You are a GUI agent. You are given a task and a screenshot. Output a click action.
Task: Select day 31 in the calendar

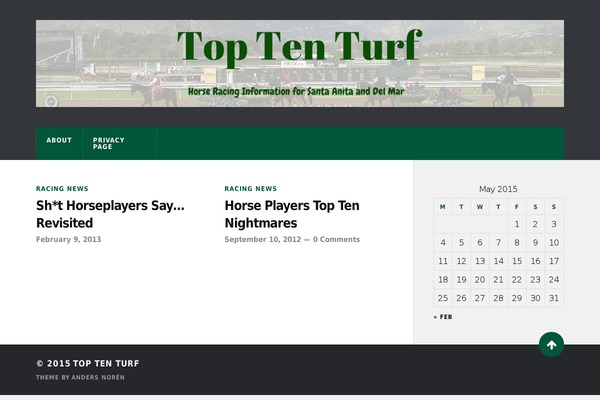[554, 298]
